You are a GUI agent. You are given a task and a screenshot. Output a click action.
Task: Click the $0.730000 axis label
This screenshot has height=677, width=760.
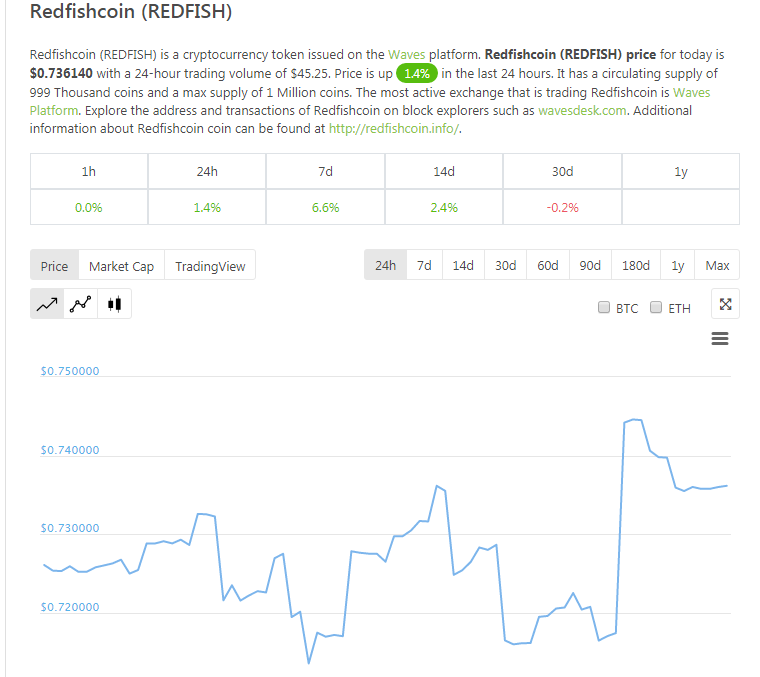pyautogui.click(x=70, y=528)
